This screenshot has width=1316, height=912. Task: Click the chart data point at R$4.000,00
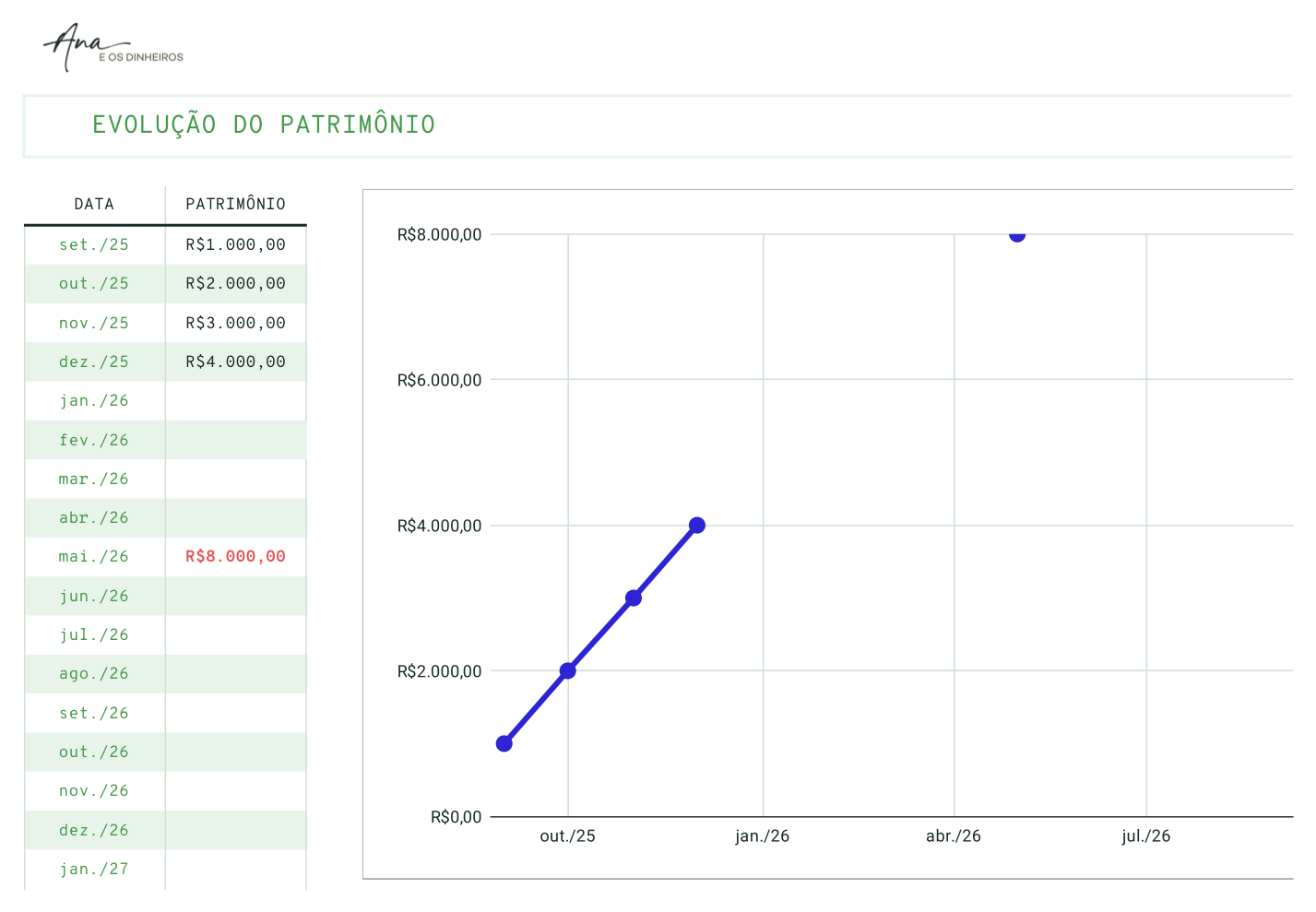pyautogui.click(x=697, y=525)
